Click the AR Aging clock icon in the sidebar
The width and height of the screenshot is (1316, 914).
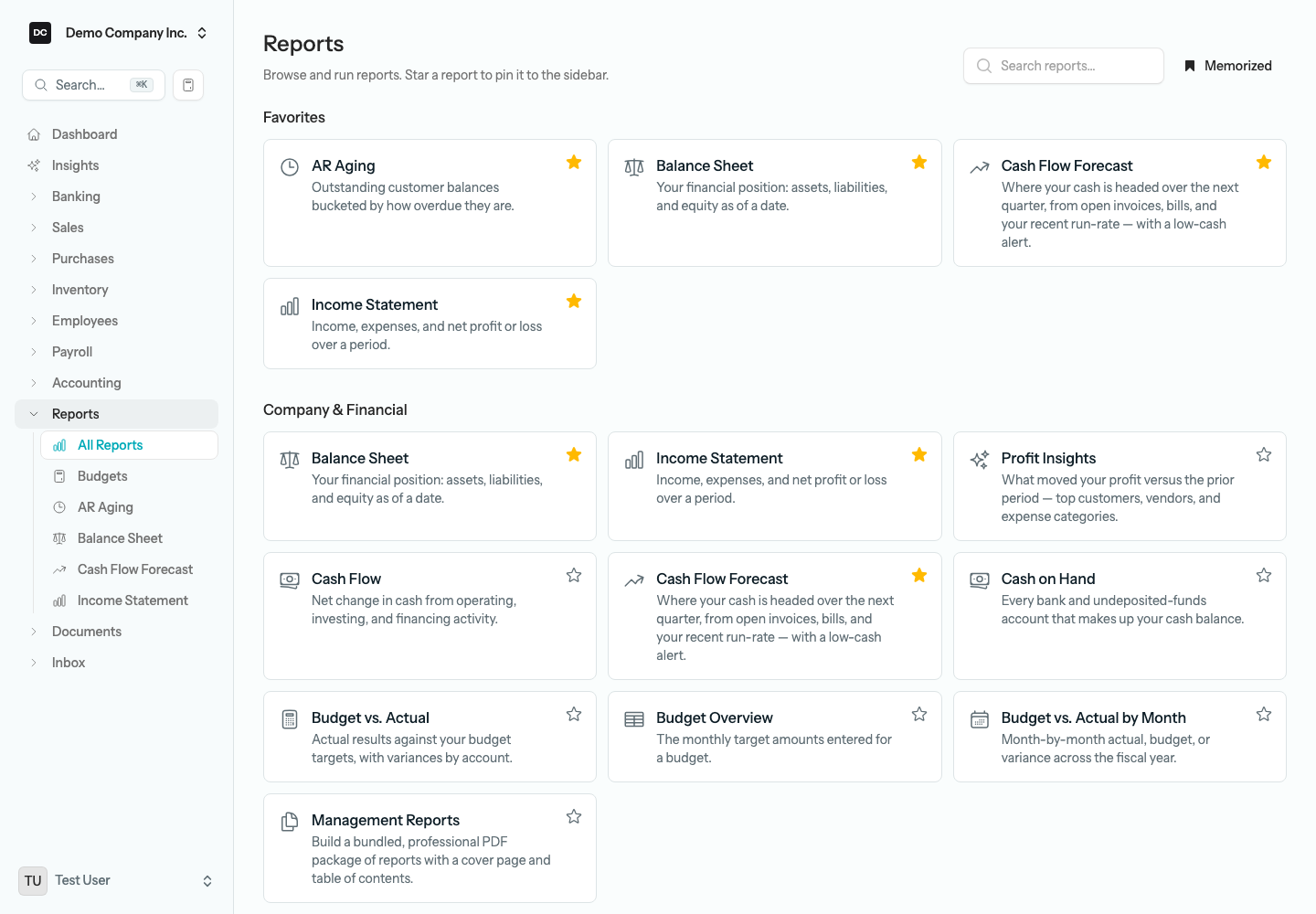[59, 507]
